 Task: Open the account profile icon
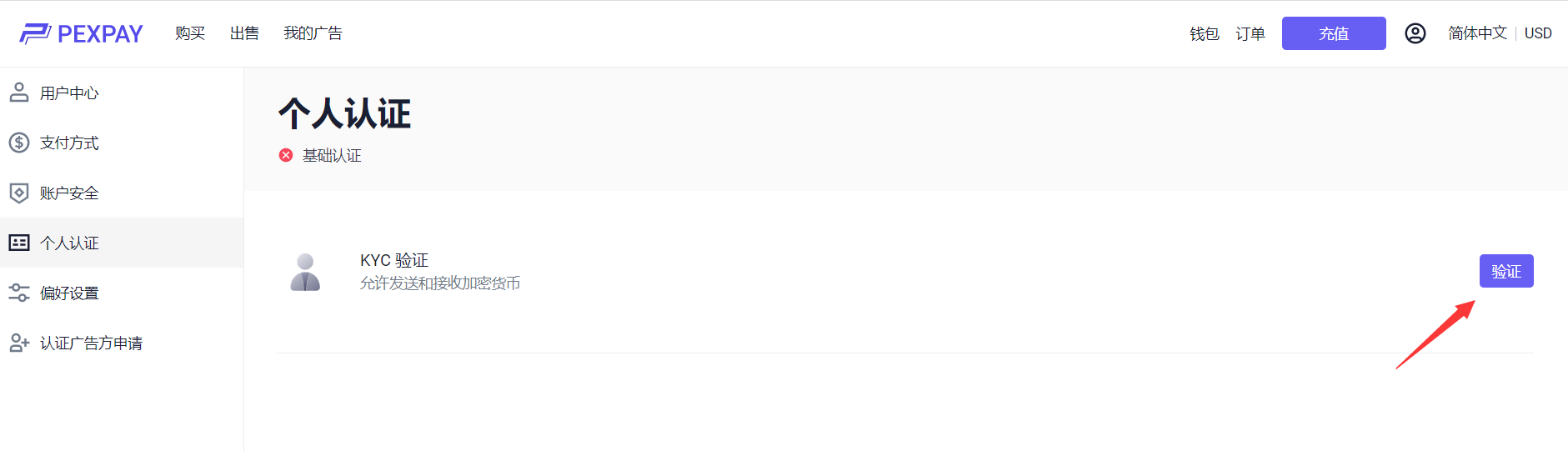(x=1415, y=33)
